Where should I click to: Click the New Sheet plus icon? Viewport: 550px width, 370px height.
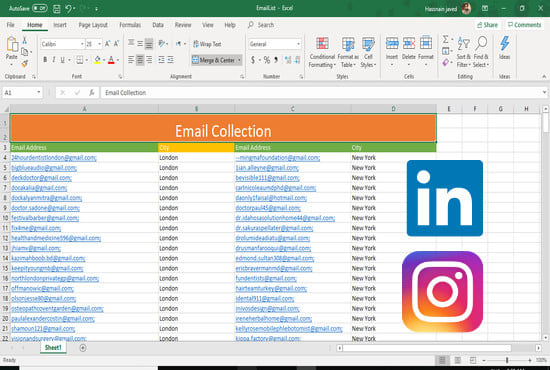point(83,348)
